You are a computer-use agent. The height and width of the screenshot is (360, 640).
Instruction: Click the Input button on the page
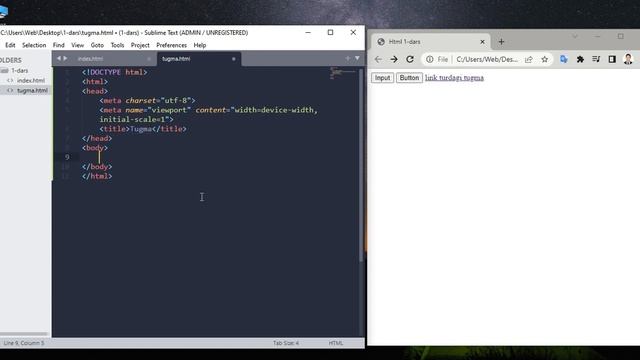tap(382, 78)
